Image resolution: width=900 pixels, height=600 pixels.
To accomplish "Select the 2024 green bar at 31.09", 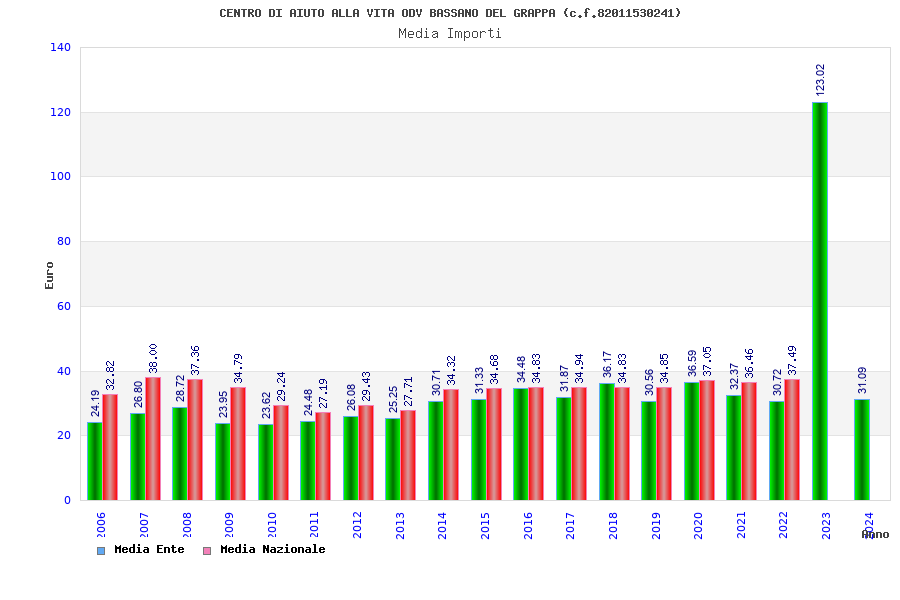I will (862, 450).
